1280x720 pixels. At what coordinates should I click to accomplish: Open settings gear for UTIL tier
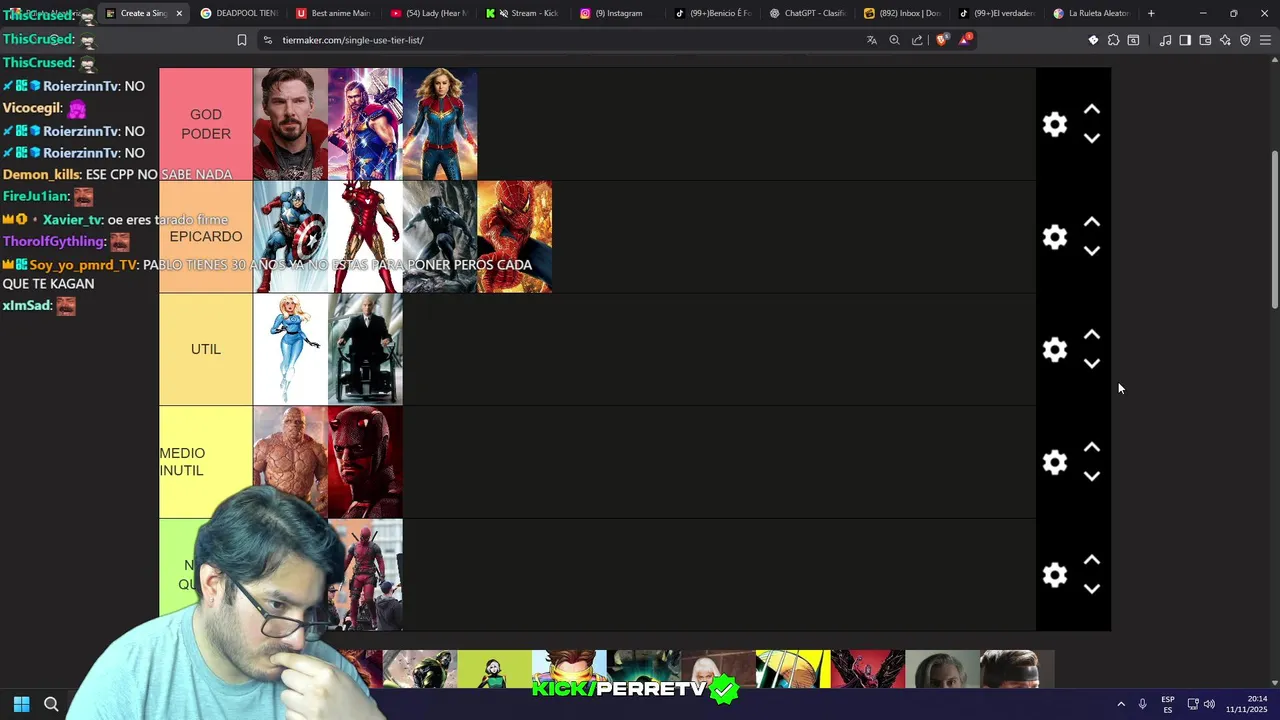tap(1055, 349)
